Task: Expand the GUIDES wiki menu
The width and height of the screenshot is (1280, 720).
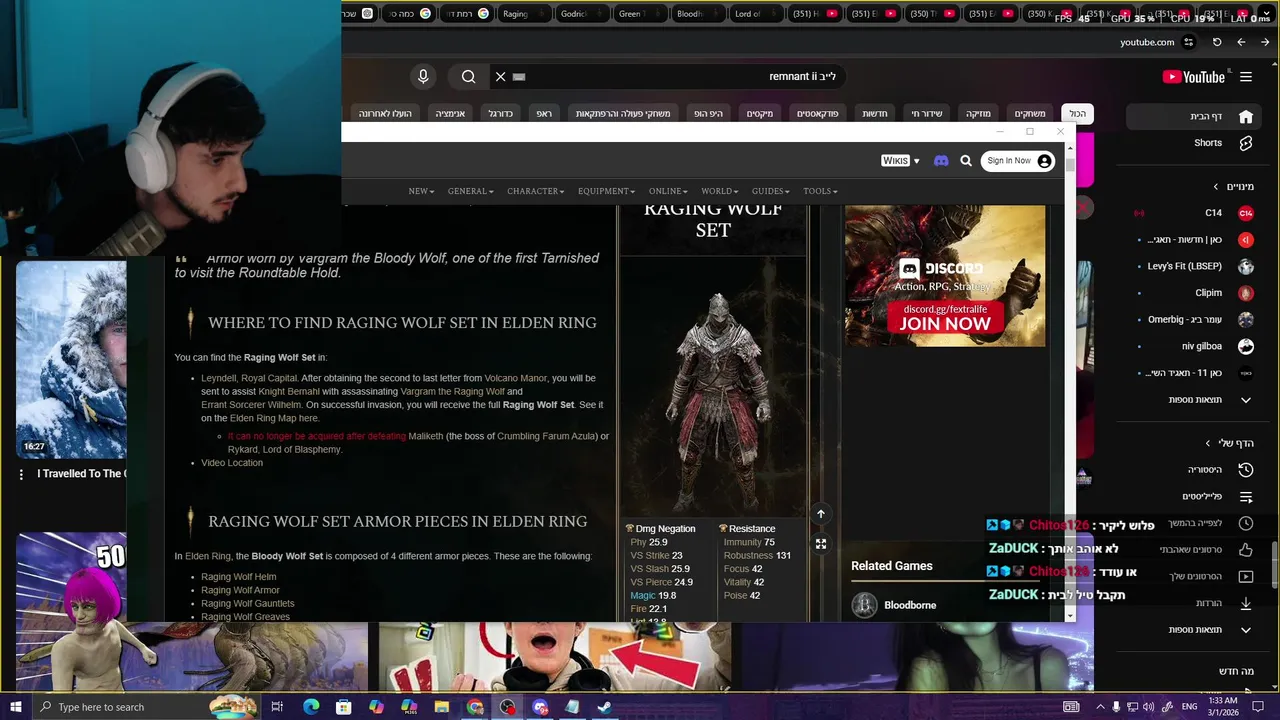Action: (x=770, y=191)
